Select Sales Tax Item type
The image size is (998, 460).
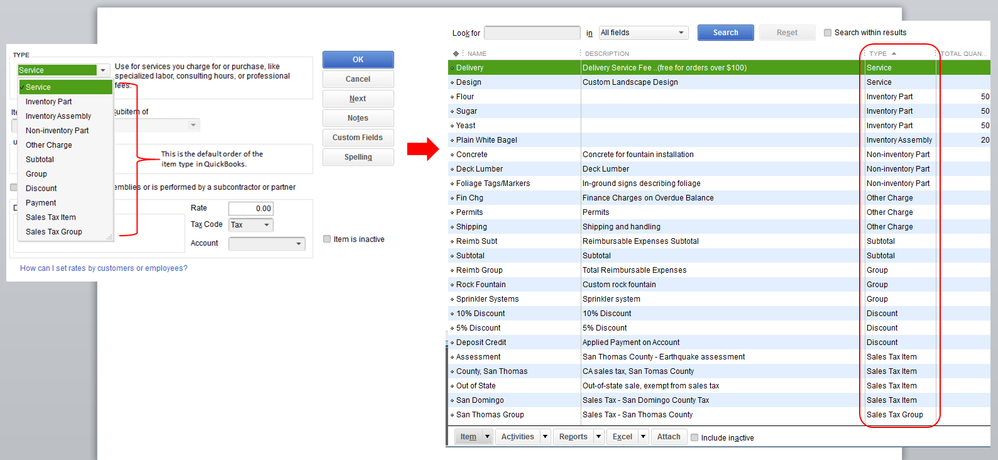66,218
